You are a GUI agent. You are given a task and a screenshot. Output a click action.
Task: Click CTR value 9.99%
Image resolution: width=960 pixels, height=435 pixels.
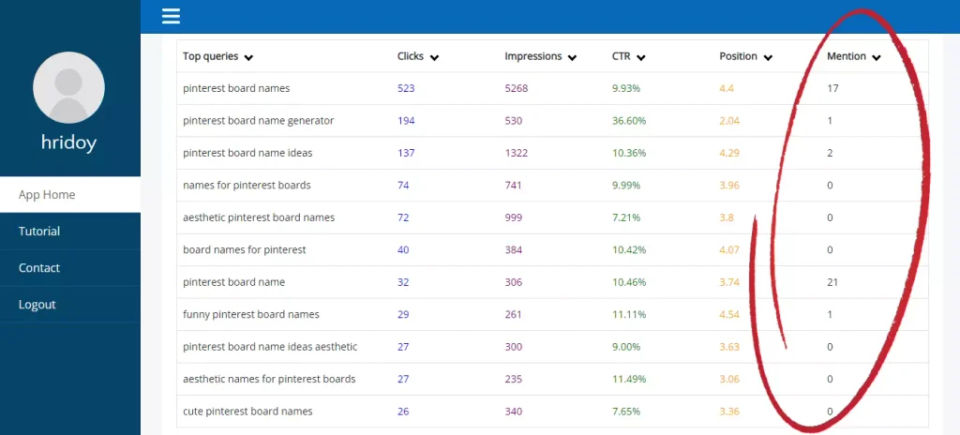pyautogui.click(x=626, y=185)
